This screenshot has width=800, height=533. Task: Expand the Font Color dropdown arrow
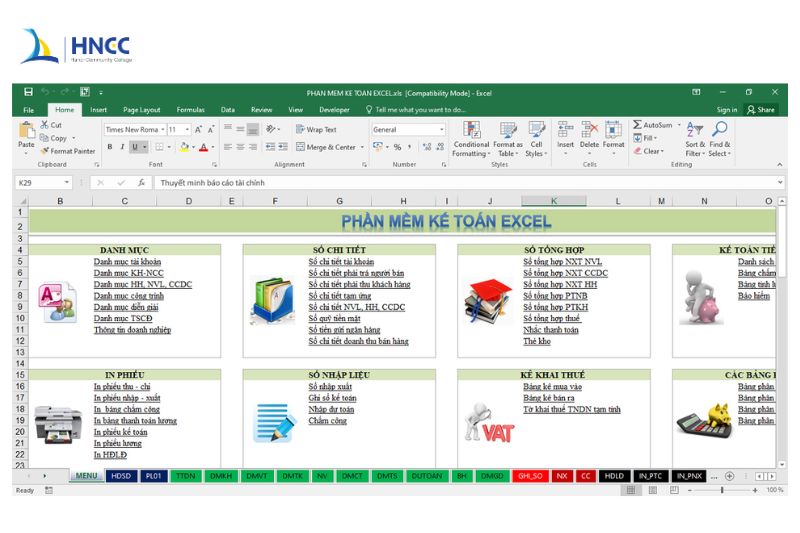pyautogui.click(x=213, y=147)
